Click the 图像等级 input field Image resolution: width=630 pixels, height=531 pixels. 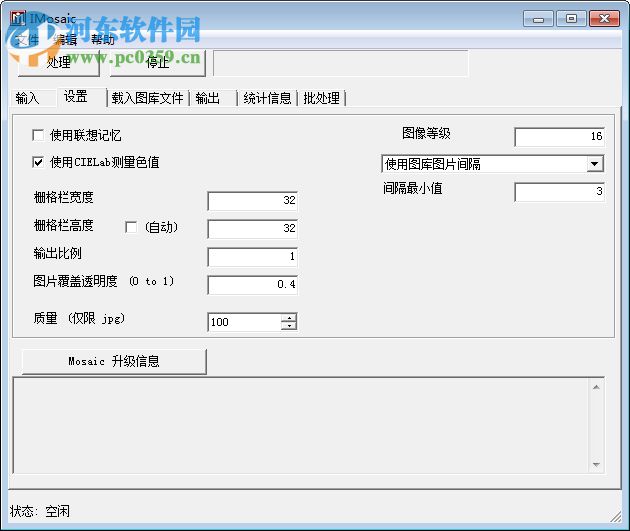tap(559, 137)
